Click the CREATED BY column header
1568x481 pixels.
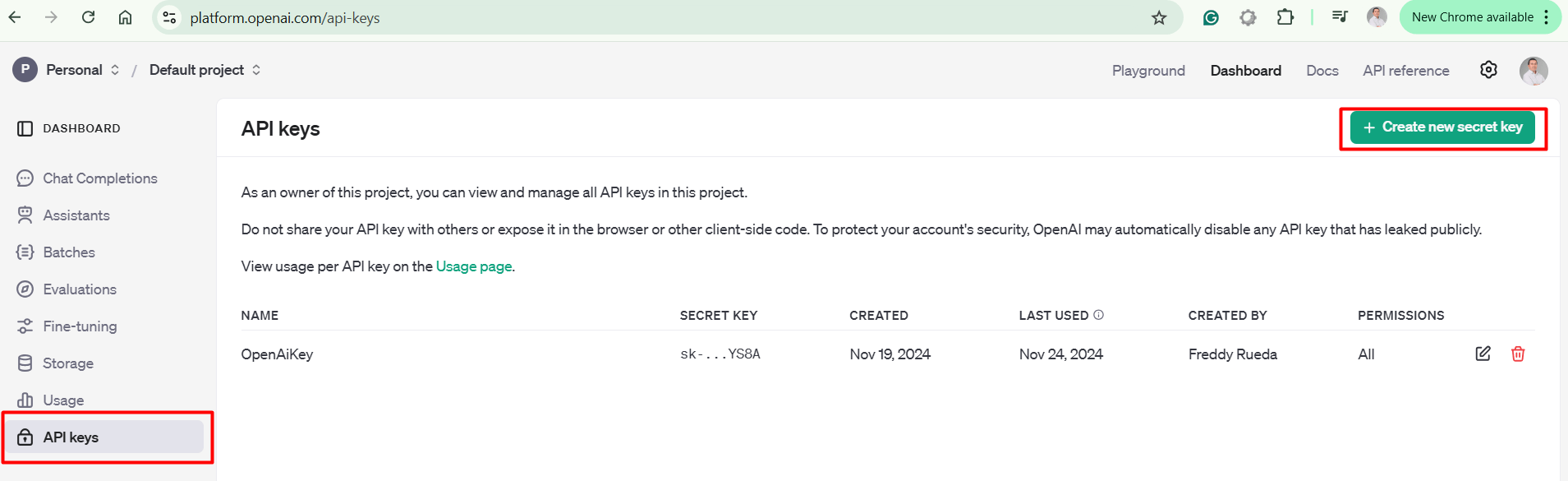click(x=1227, y=316)
